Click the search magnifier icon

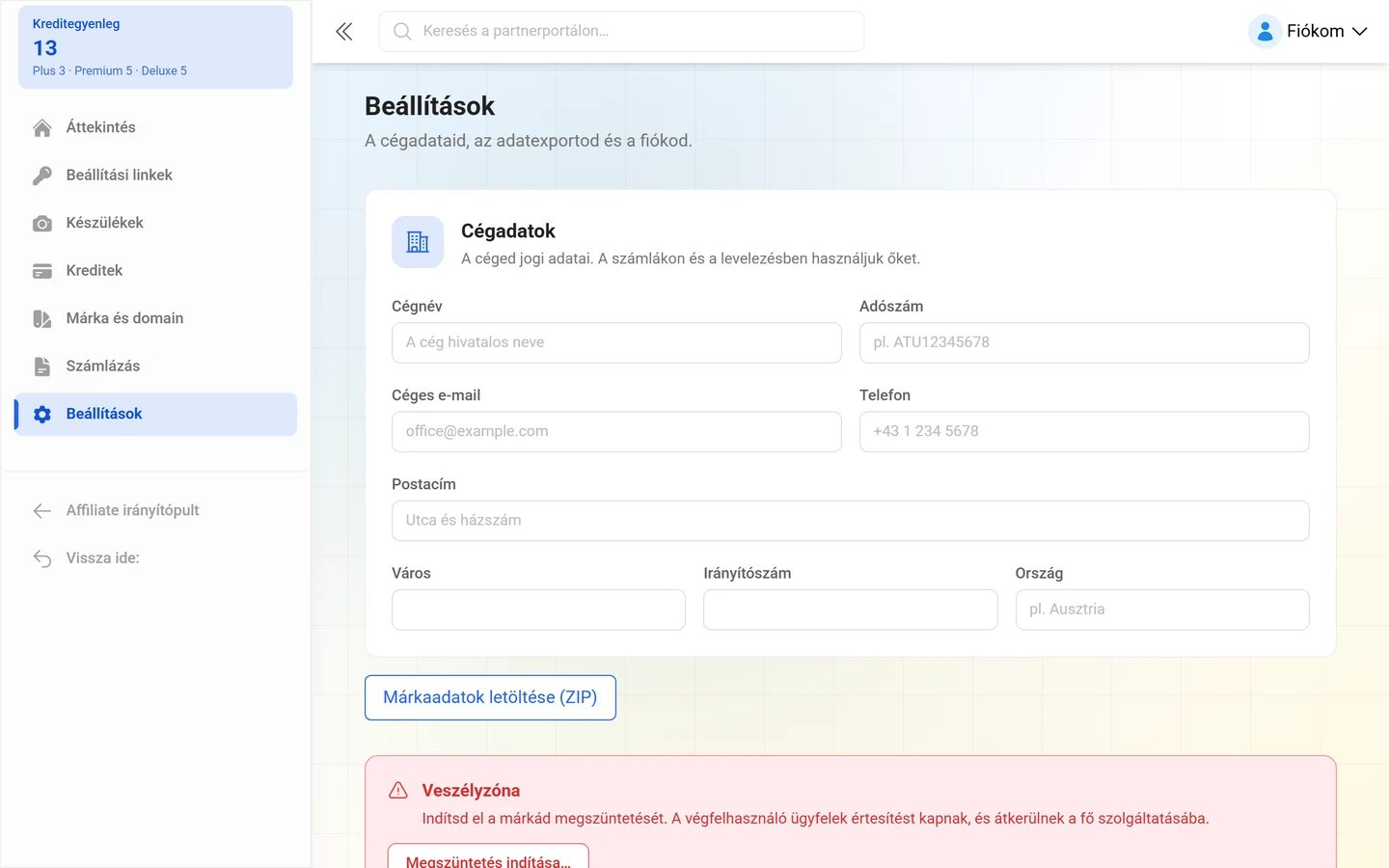click(402, 32)
